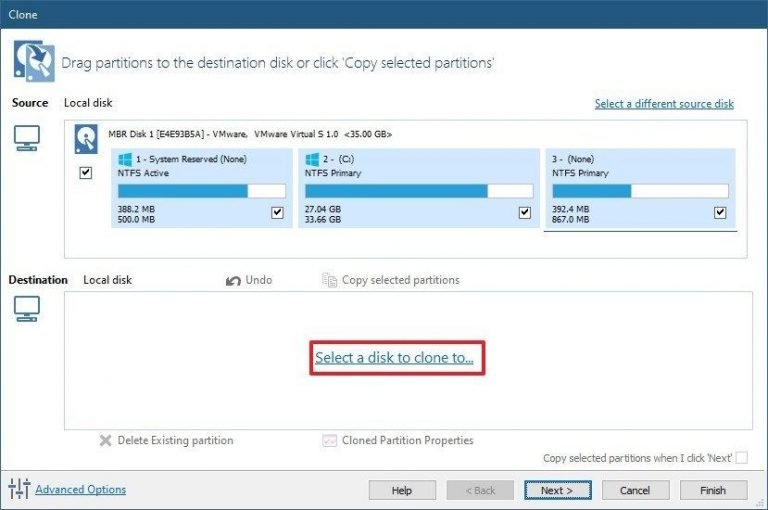Click the Undo arrow icon
This screenshot has height=510, width=768.
233,281
